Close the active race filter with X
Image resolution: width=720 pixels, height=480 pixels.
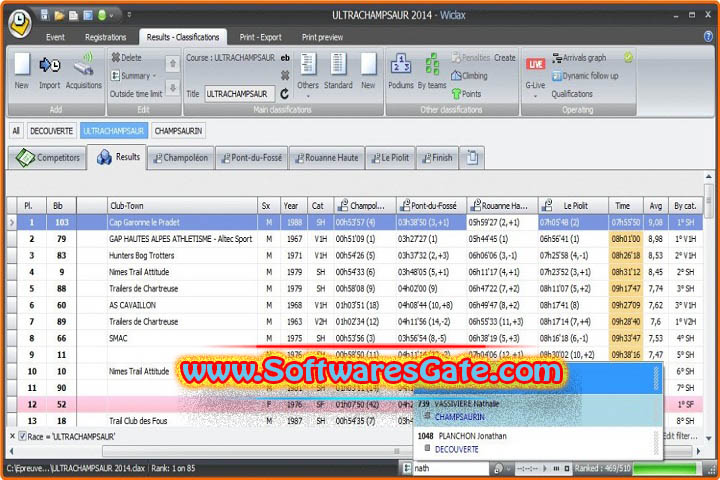tap(12, 436)
